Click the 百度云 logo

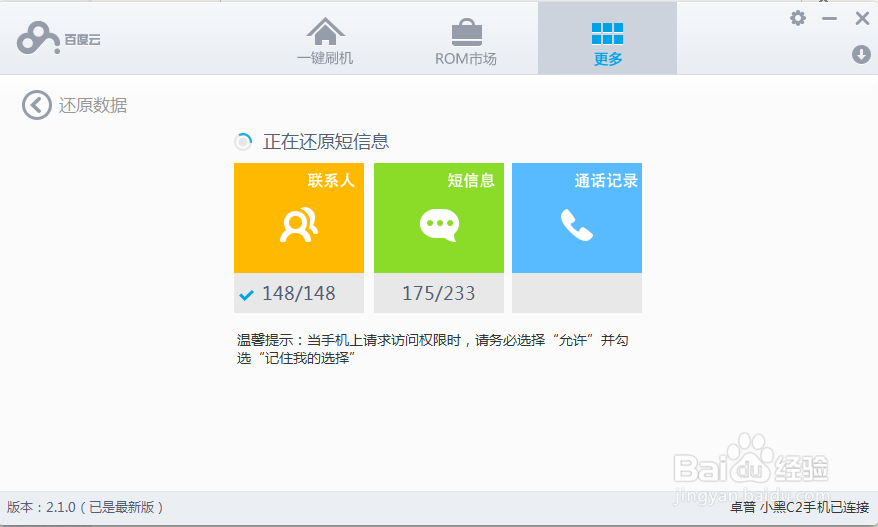pyautogui.click(x=58, y=38)
